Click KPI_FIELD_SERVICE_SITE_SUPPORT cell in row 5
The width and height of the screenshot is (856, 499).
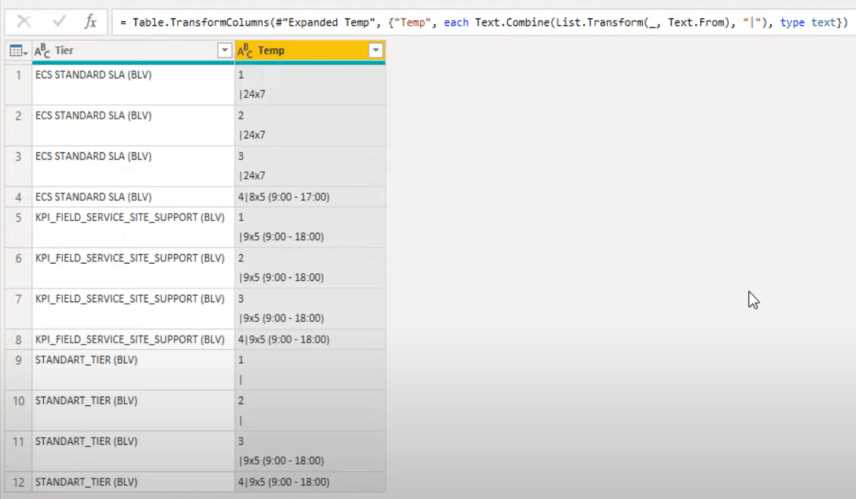pos(133,227)
